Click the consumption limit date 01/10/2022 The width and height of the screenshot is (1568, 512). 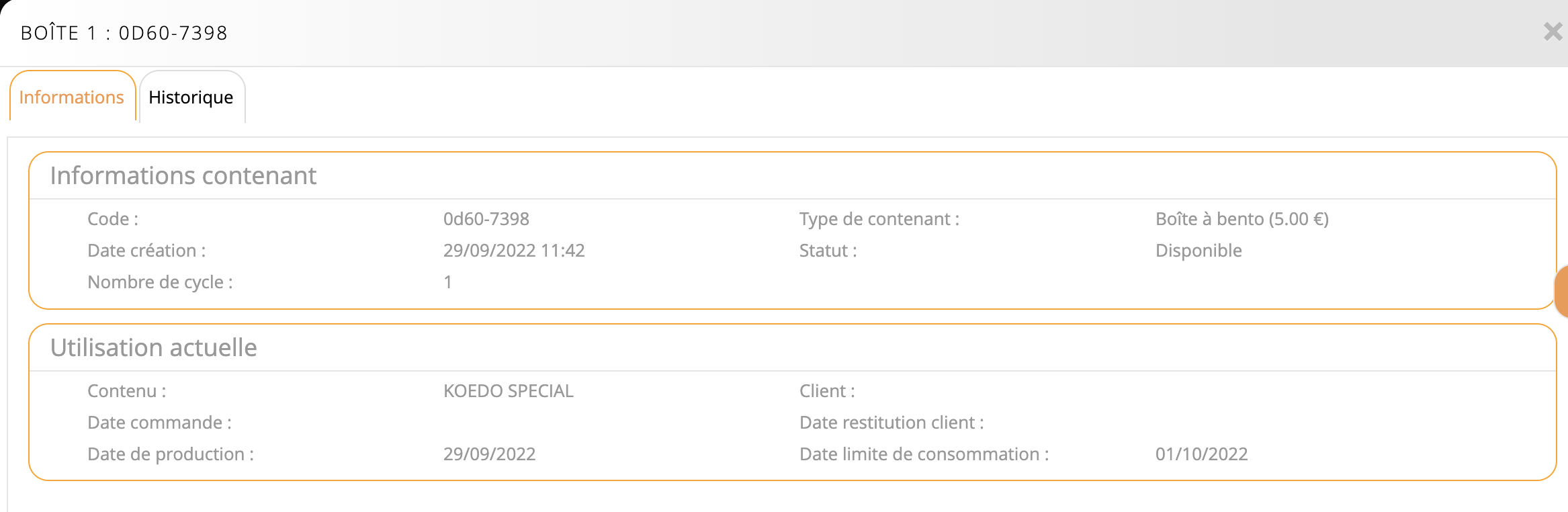1201,454
